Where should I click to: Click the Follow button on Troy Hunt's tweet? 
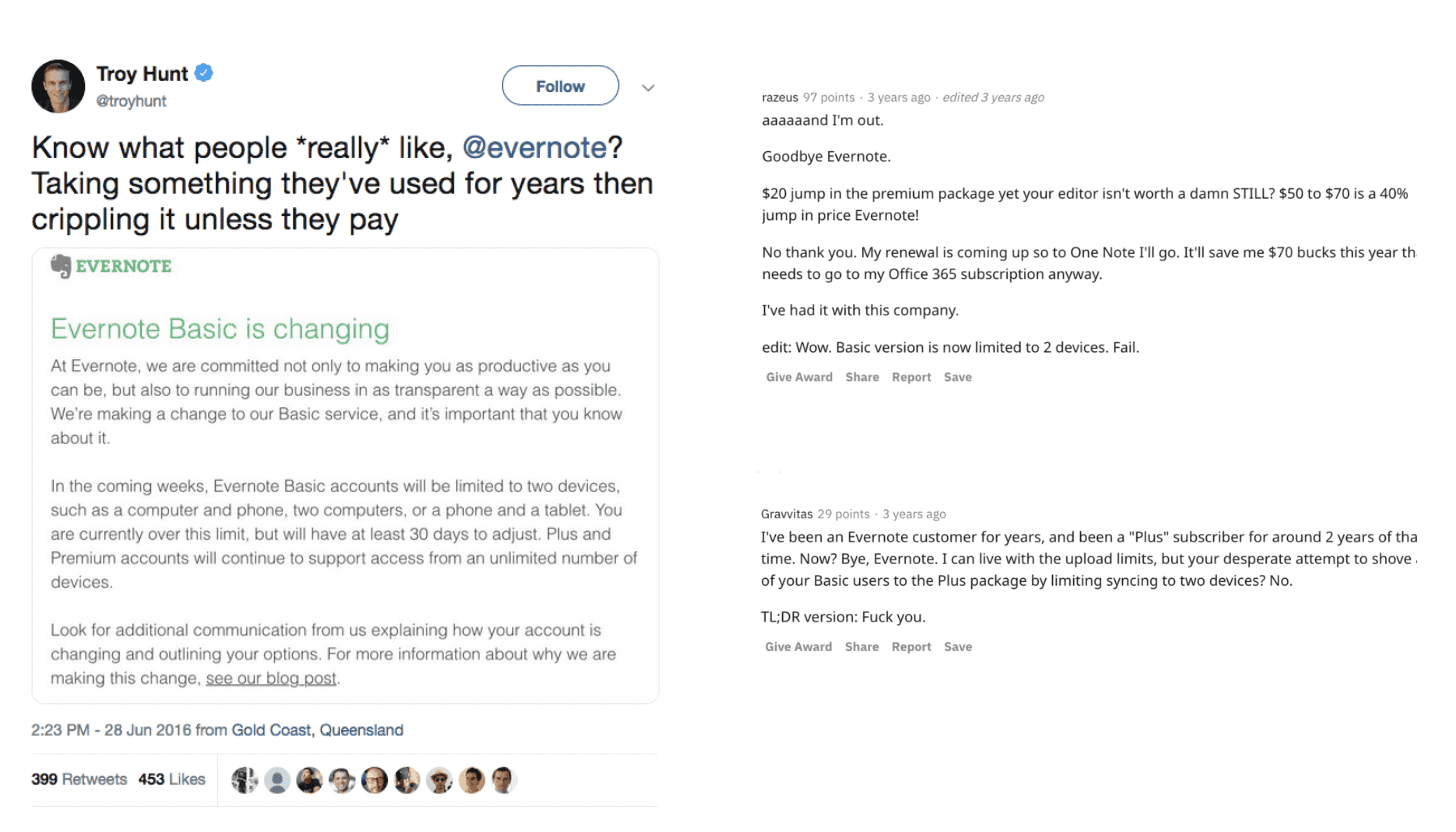[x=560, y=86]
